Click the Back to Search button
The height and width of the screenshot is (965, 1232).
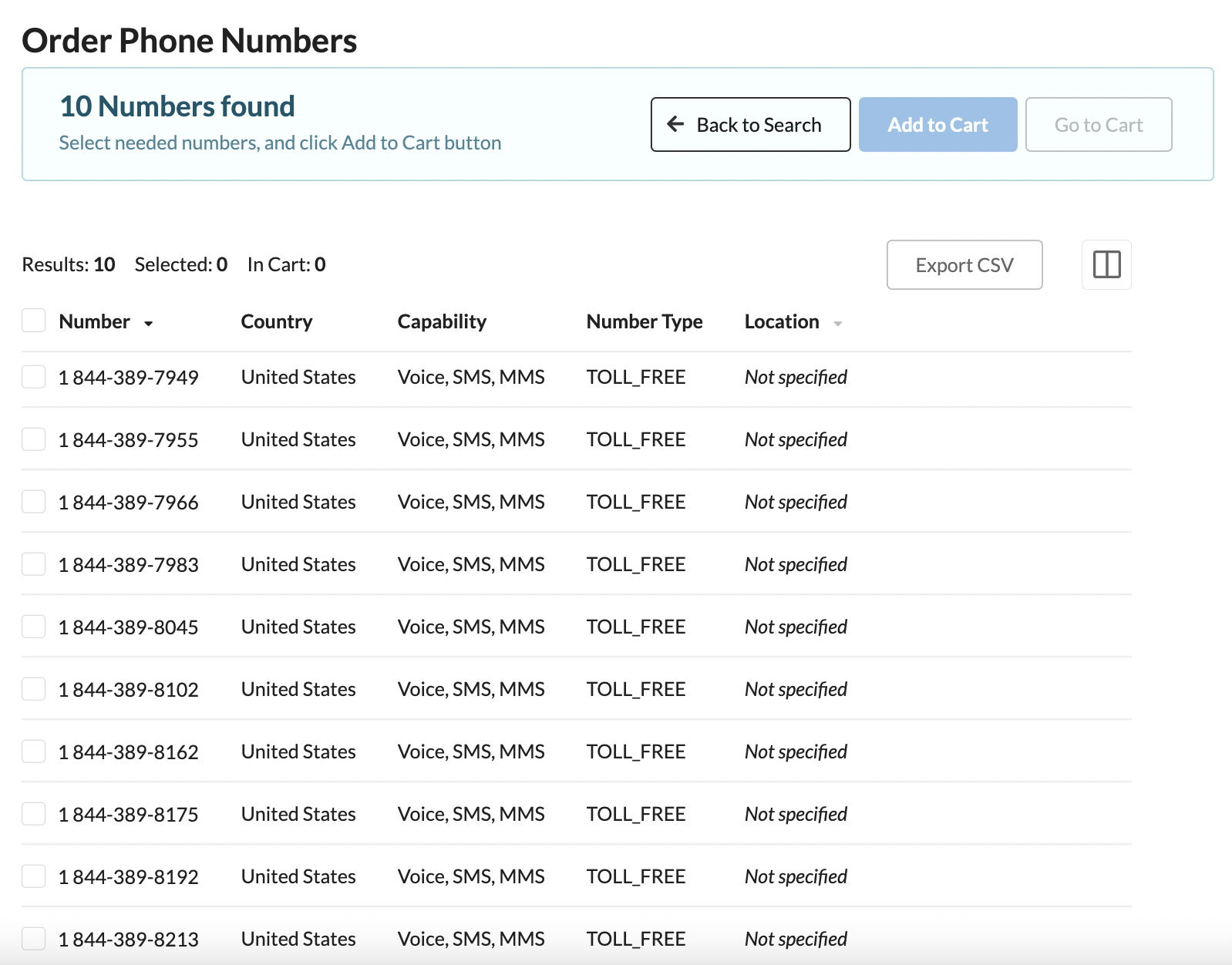(750, 124)
